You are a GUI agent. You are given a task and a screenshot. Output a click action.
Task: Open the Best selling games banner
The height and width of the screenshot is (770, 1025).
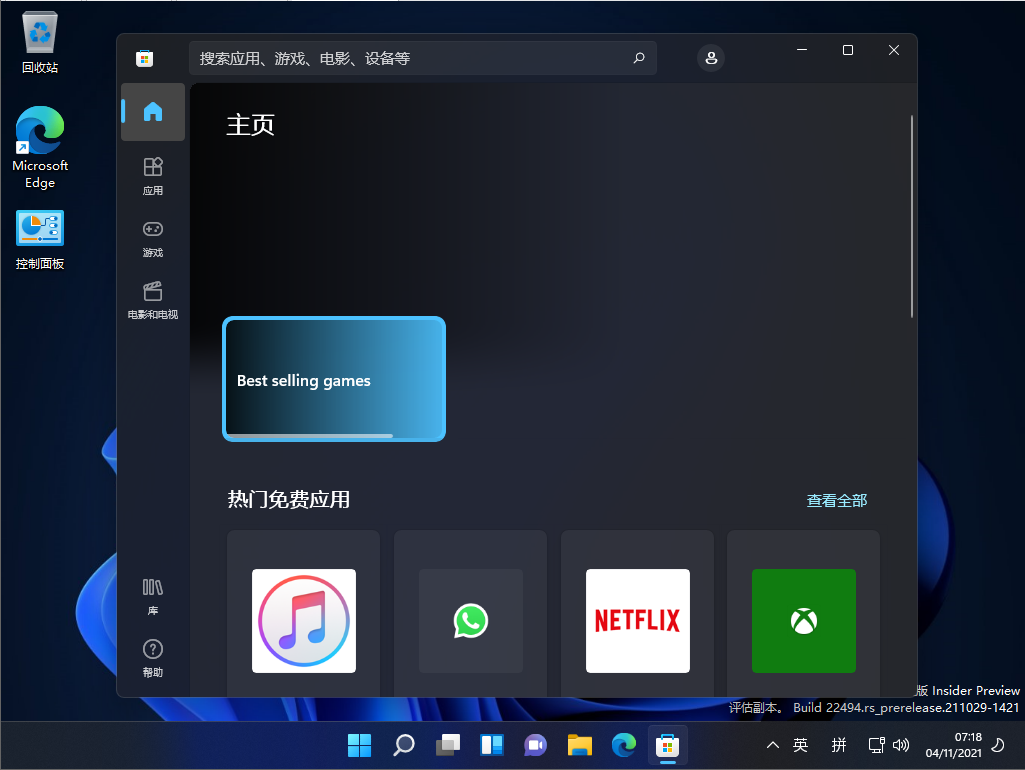(334, 379)
